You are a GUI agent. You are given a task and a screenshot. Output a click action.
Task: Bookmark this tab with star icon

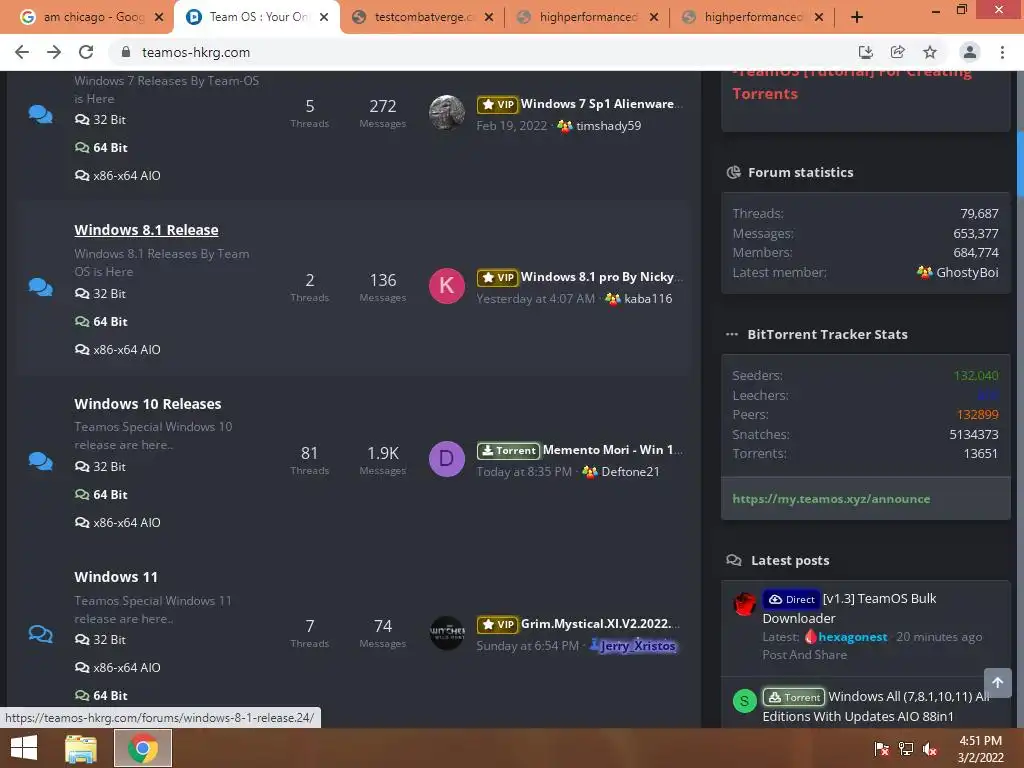pyautogui.click(x=930, y=52)
